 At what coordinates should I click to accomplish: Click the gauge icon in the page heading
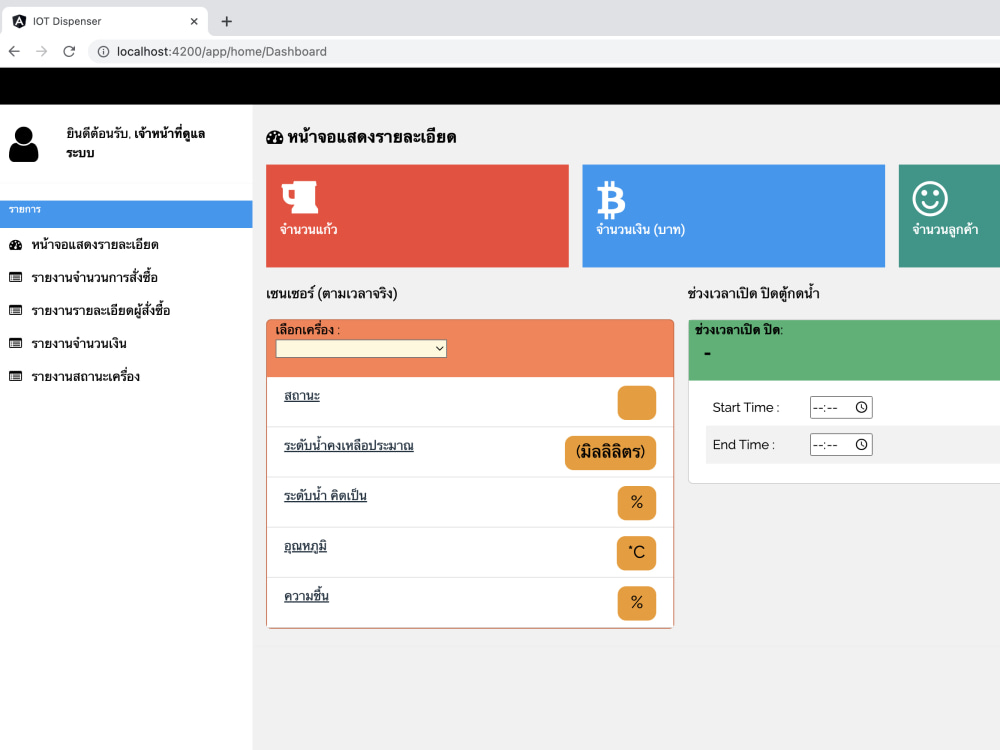[x=275, y=137]
